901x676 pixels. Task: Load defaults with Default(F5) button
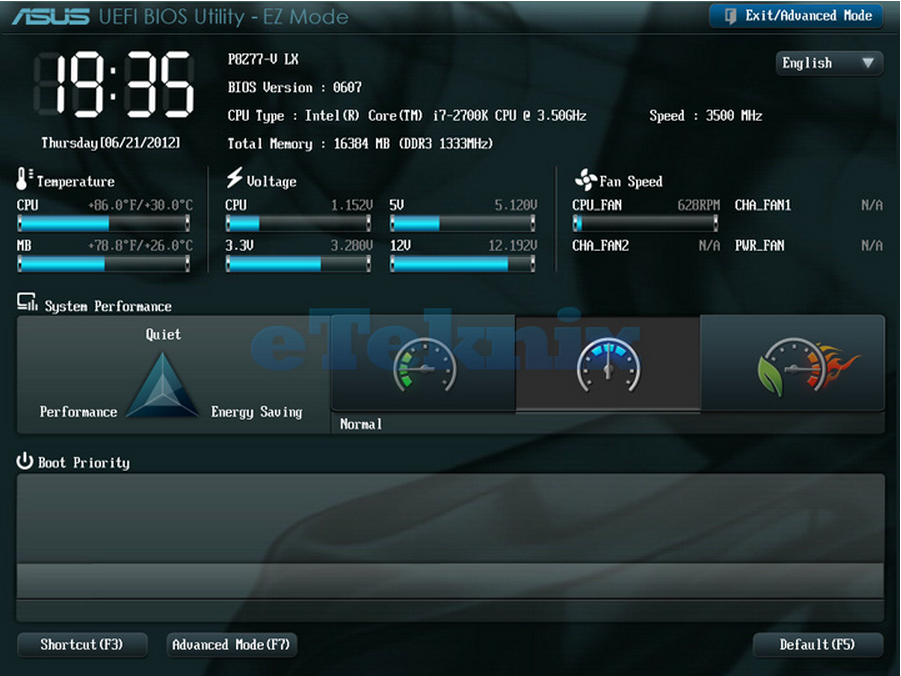click(817, 644)
